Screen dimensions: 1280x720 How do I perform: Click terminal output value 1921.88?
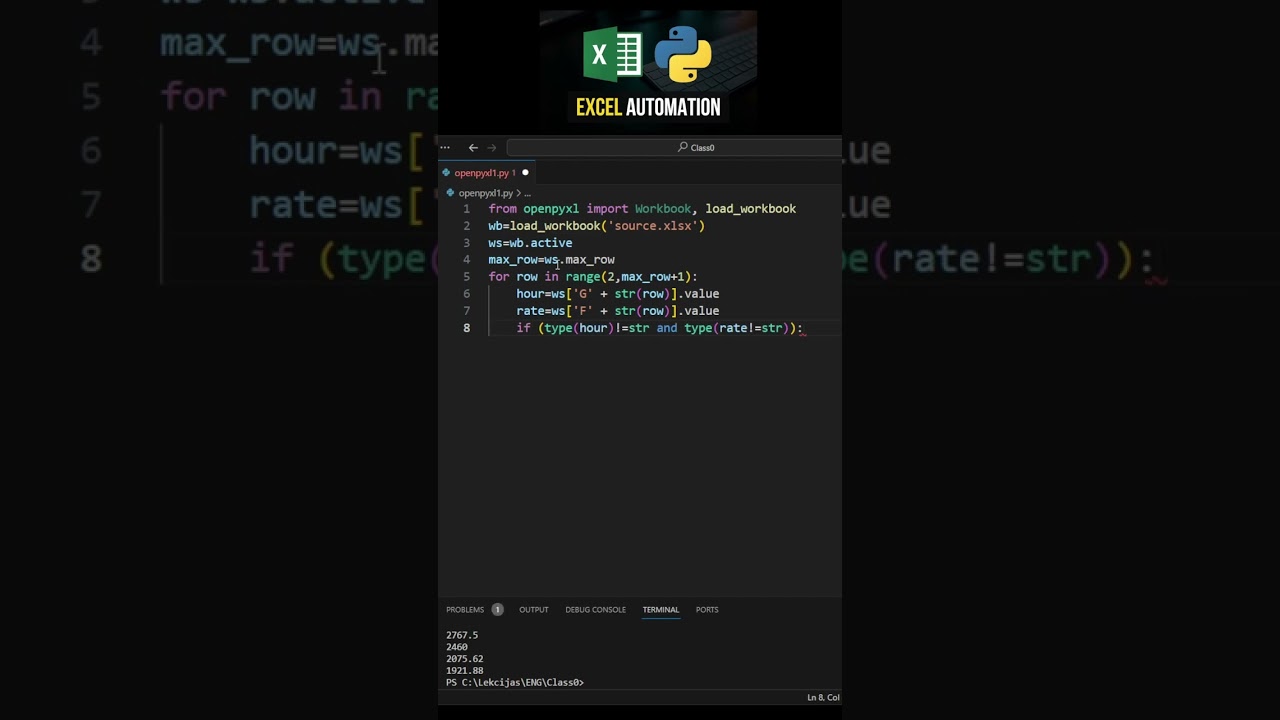point(465,671)
